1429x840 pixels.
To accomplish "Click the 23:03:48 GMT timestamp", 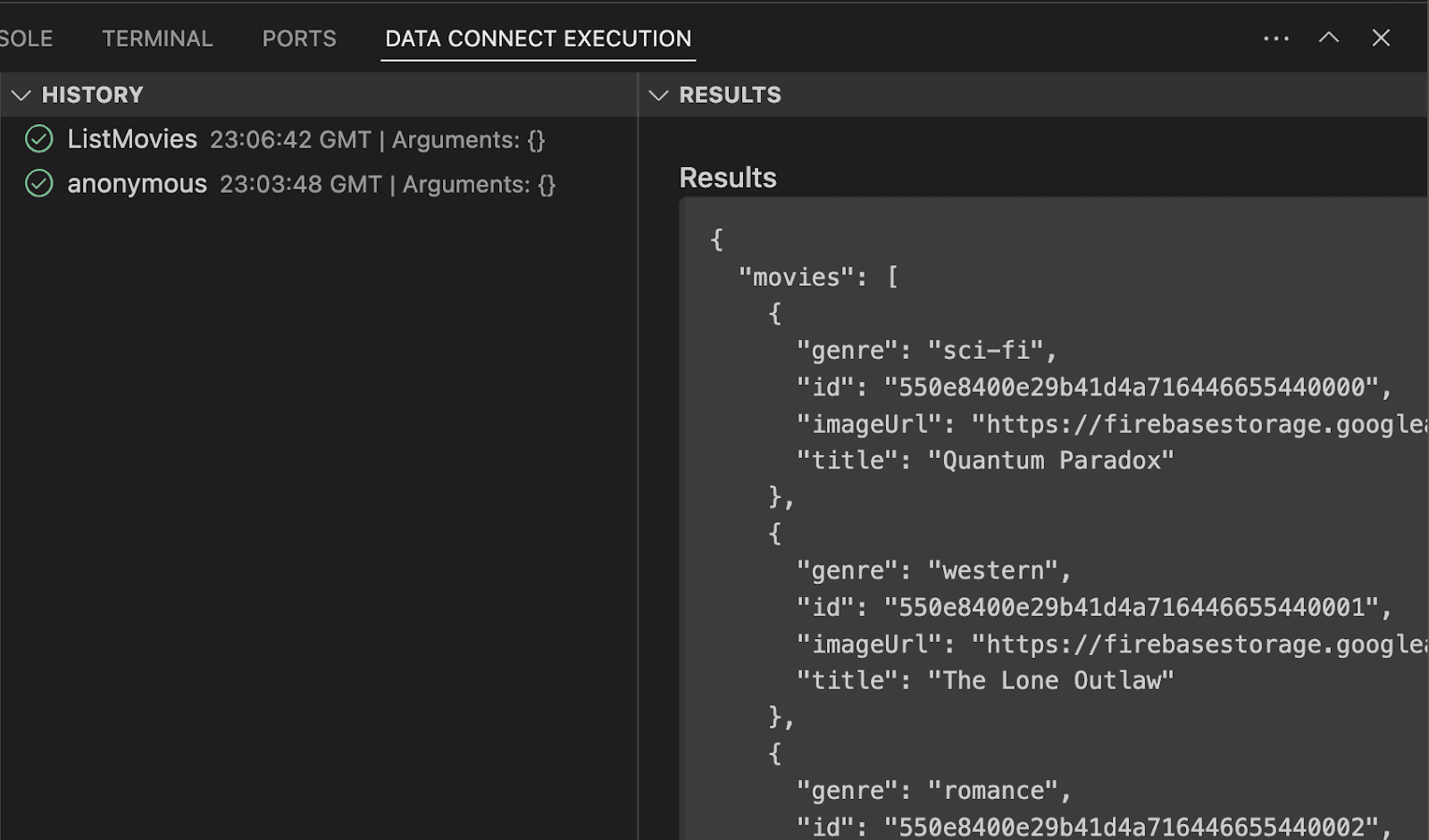I will [300, 185].
